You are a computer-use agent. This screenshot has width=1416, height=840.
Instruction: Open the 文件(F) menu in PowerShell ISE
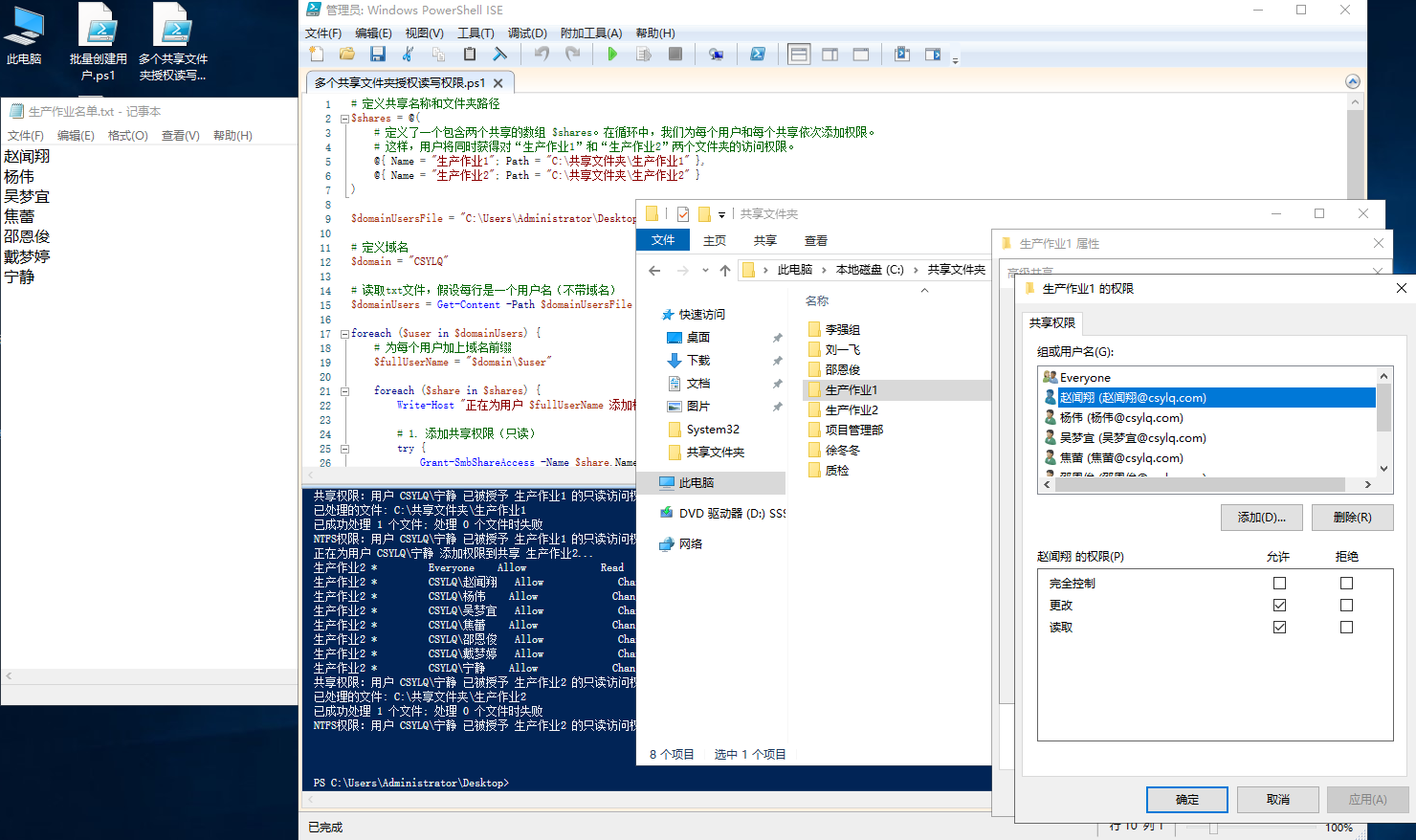pyautogui.click(x=323, y=33)
